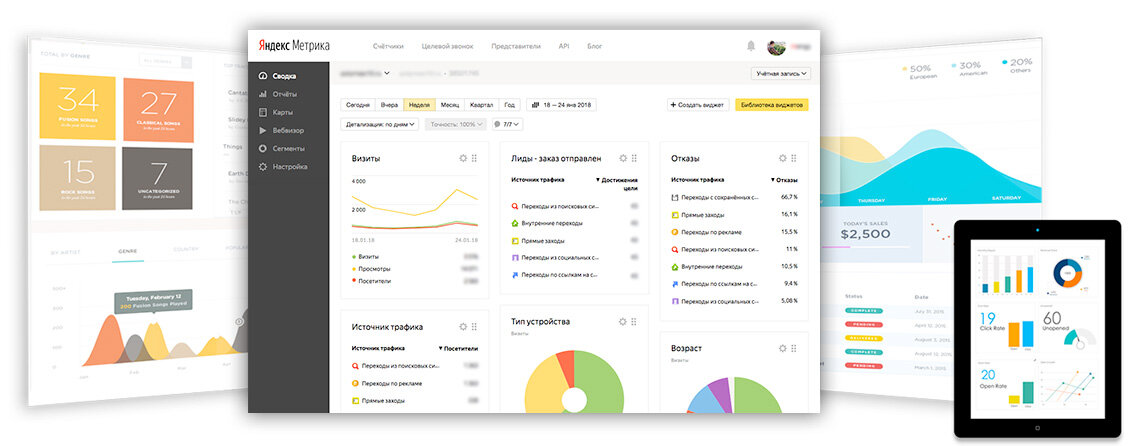Viewport: 1140px width, 446px height.
Task: Open the user avatar in Metrika header
Action: click(776, 46)
